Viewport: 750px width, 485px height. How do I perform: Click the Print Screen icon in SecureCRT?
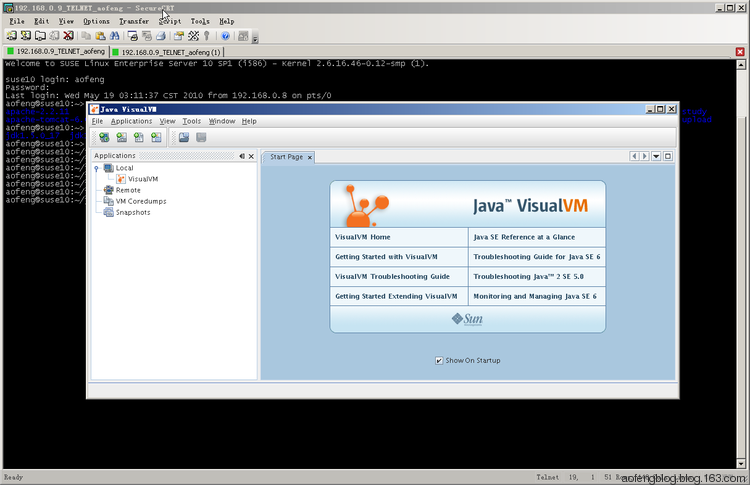click(x=132, y=36)
